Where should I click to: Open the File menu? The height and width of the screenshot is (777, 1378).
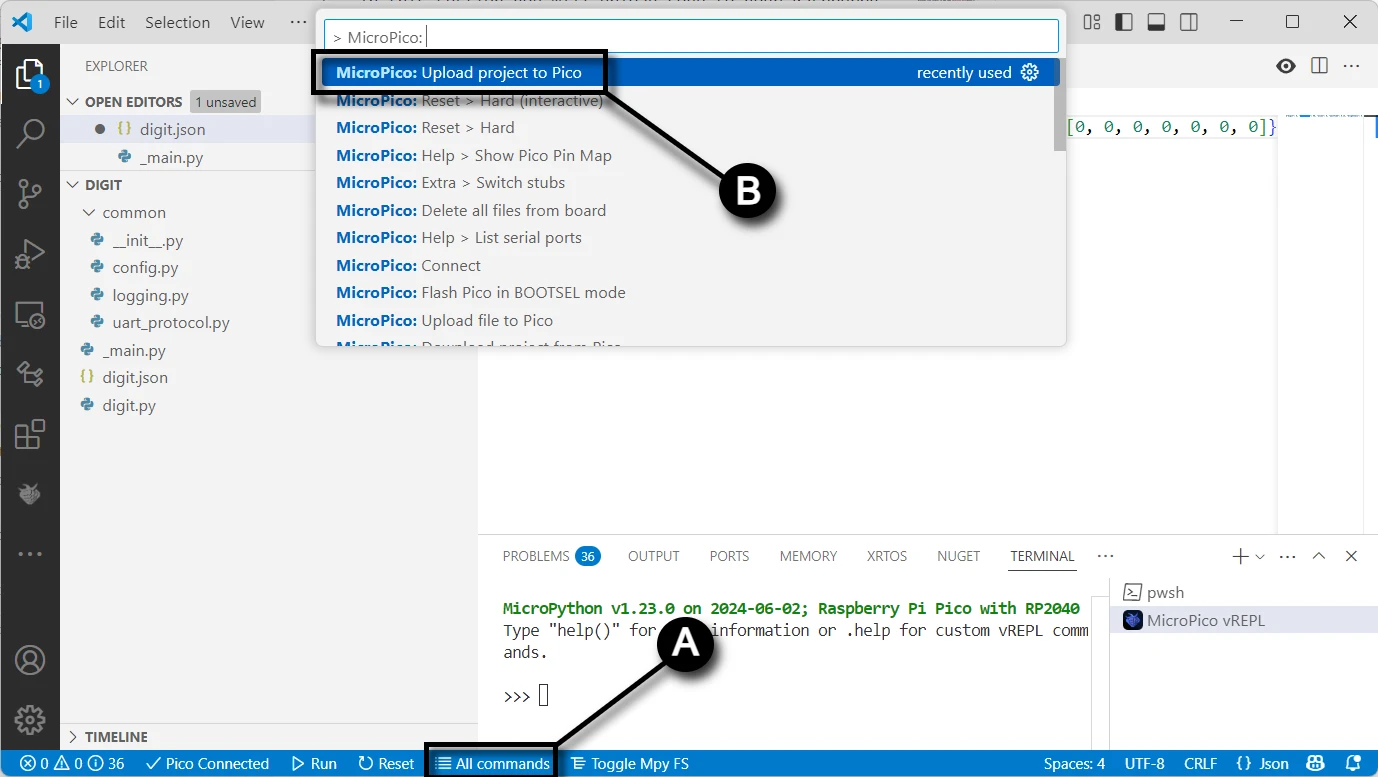[66, 22]
